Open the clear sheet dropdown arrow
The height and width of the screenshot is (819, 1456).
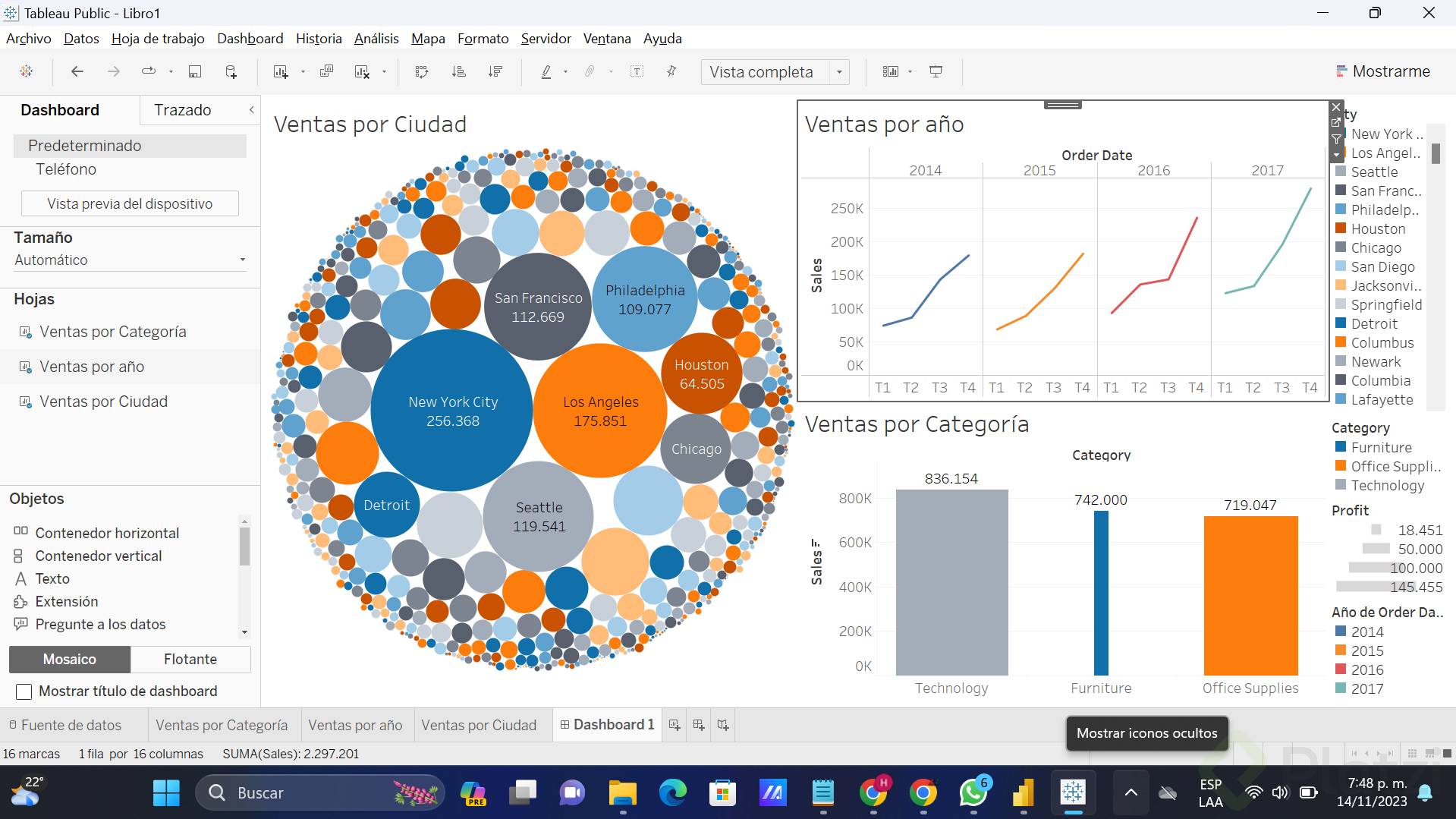384,71
